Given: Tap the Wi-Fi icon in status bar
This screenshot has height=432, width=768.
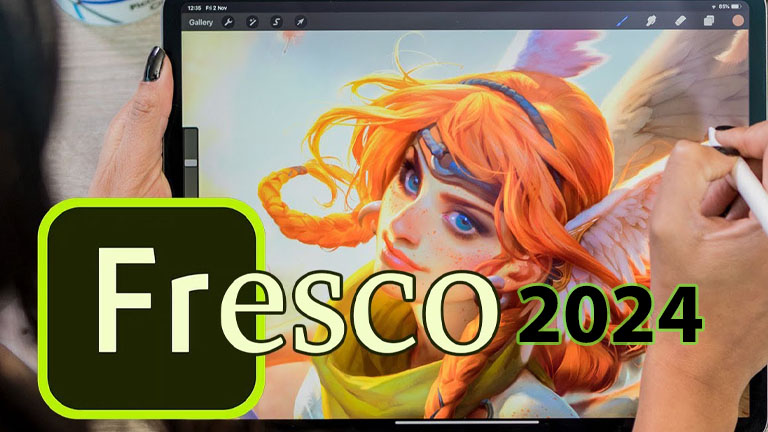Looking at the screenshot, I should click(x=714, y=7).
